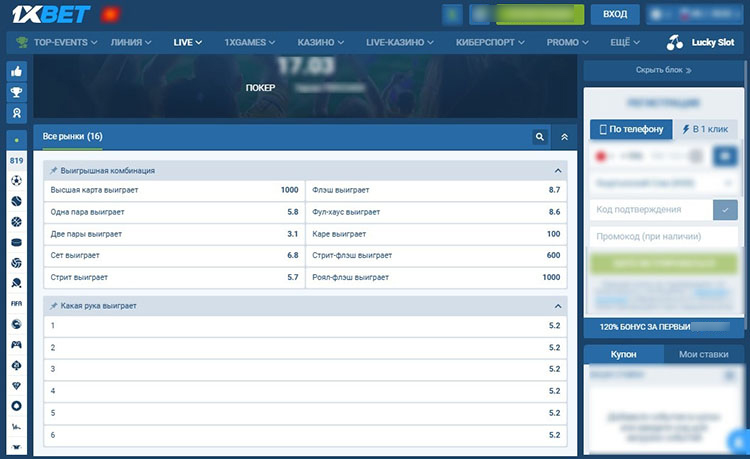Bet on Роял-флэш выиграет at 1000

pyautogui.click(x=436, y=277)
